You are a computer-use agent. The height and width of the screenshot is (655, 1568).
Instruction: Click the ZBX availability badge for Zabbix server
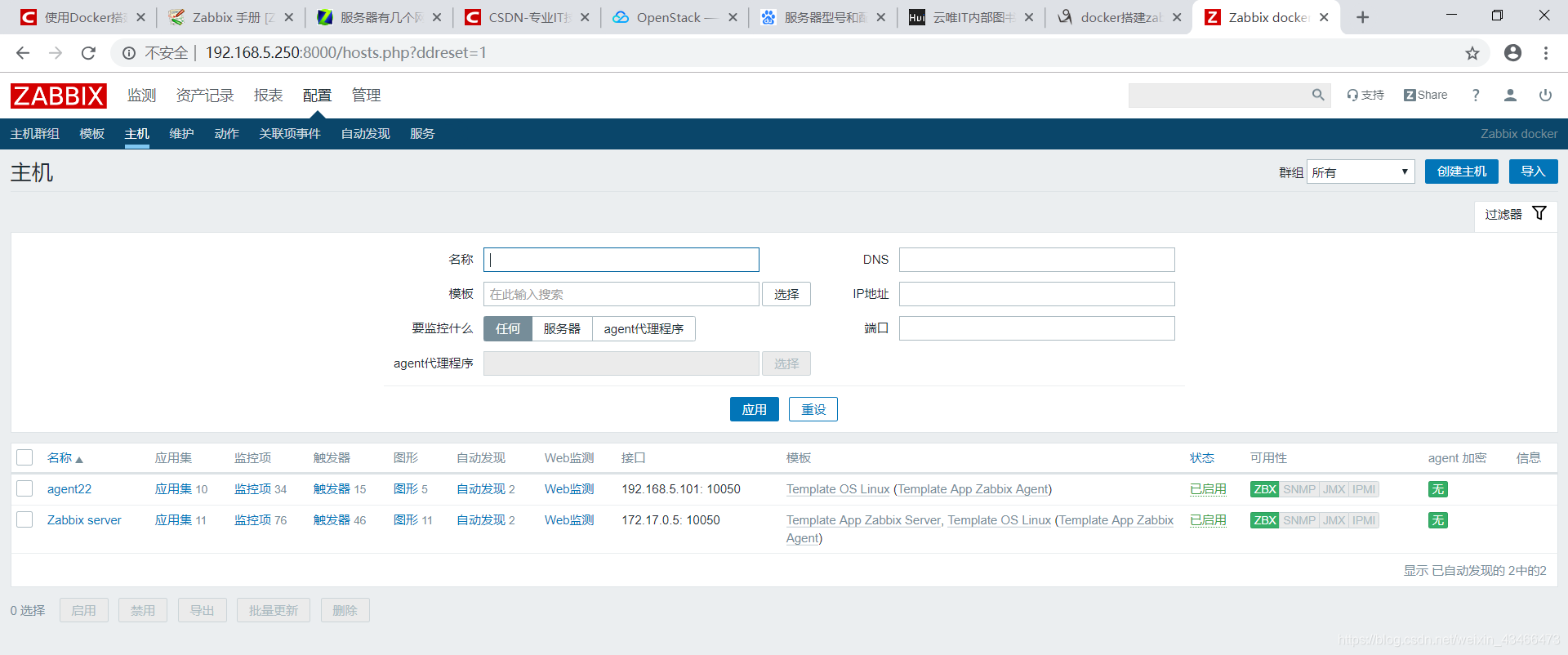pos(1264,520)
